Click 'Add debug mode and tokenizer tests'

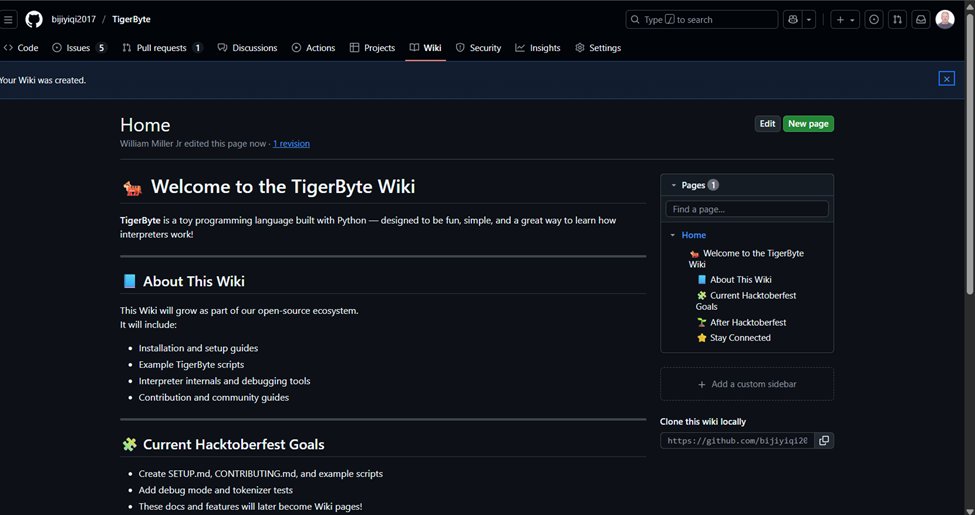216,490
